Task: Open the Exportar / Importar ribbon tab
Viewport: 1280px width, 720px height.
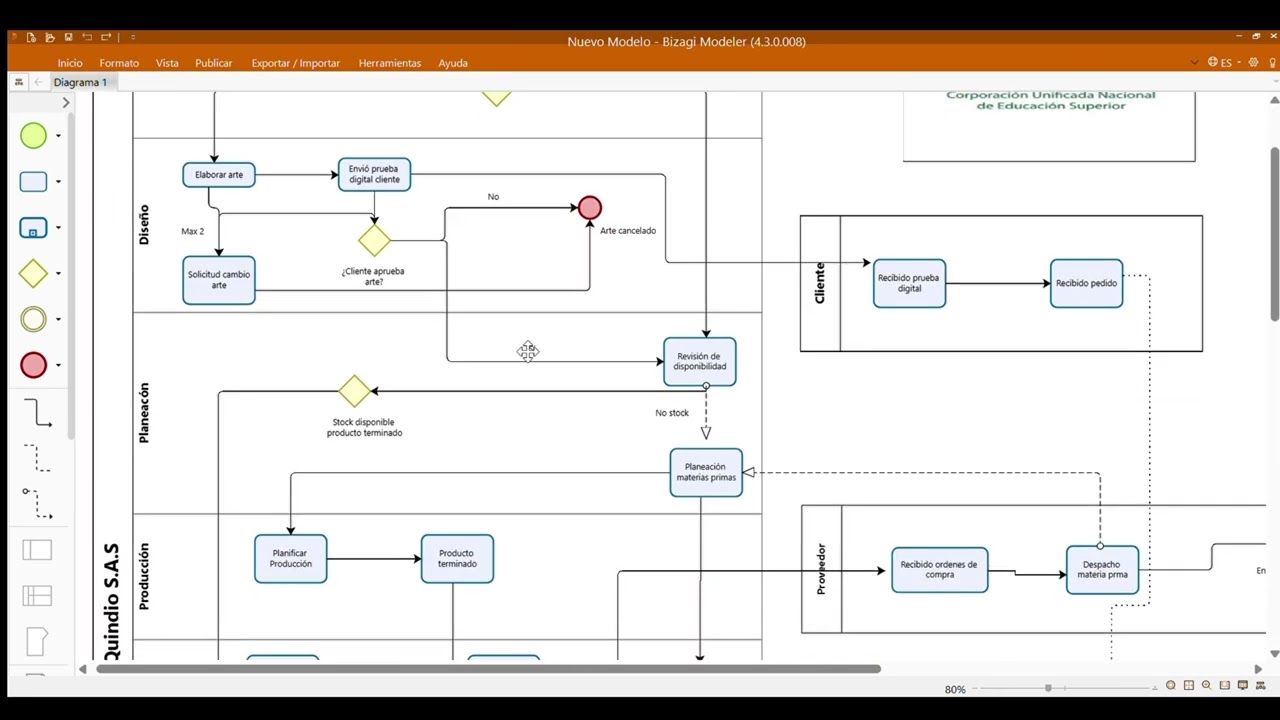Action: pos(296,63)
